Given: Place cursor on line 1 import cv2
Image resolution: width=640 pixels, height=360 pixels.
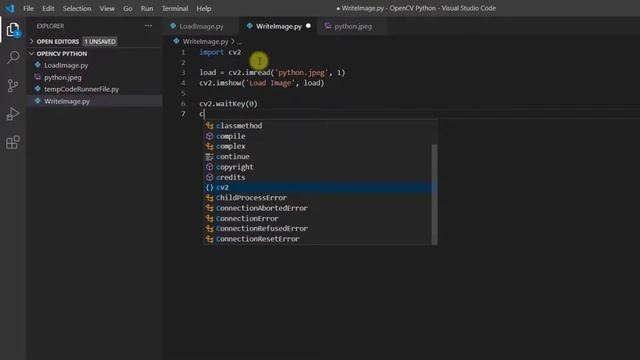Looking at the screenshot, I should (x=220, y=52).
